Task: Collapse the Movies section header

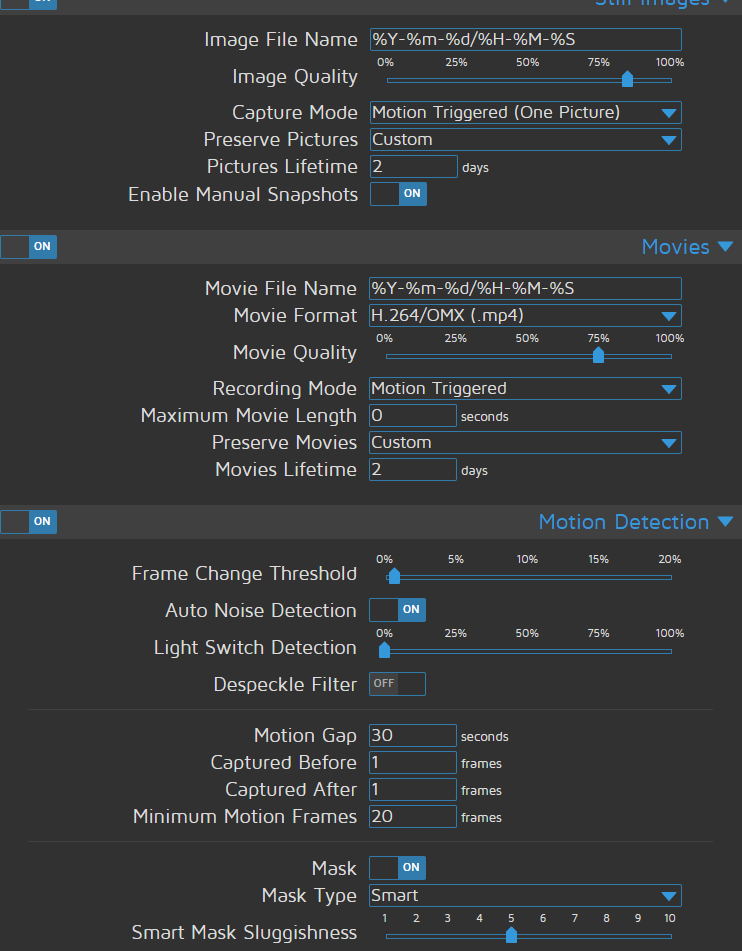Action: (687, 246)
